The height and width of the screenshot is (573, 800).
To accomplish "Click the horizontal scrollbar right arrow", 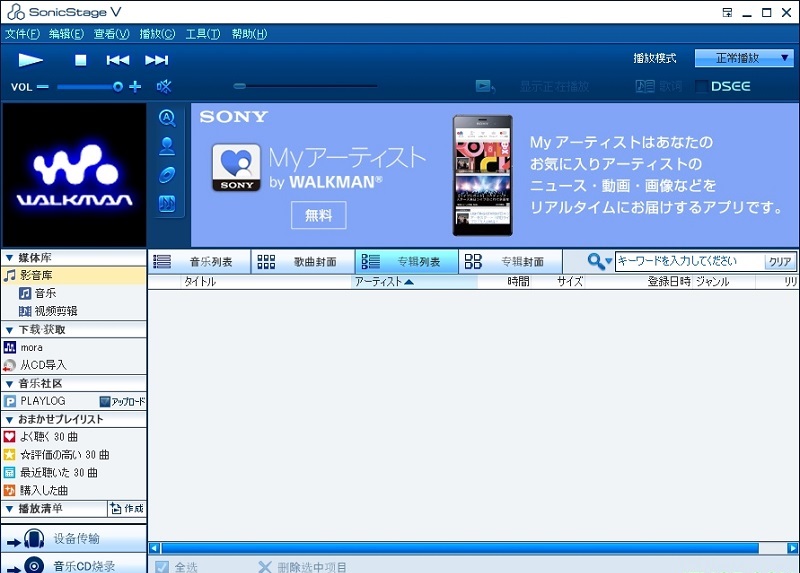I will pos(792,549).
